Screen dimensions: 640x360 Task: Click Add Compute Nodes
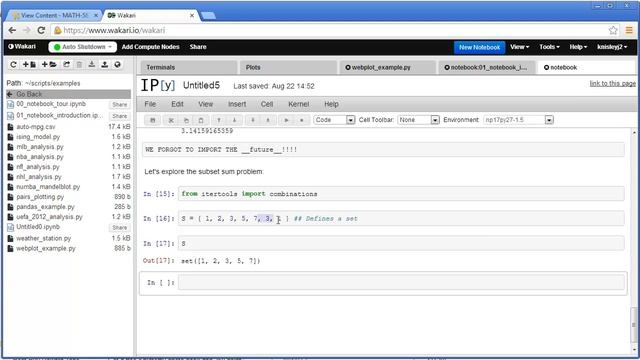click(x=151, y=47)
